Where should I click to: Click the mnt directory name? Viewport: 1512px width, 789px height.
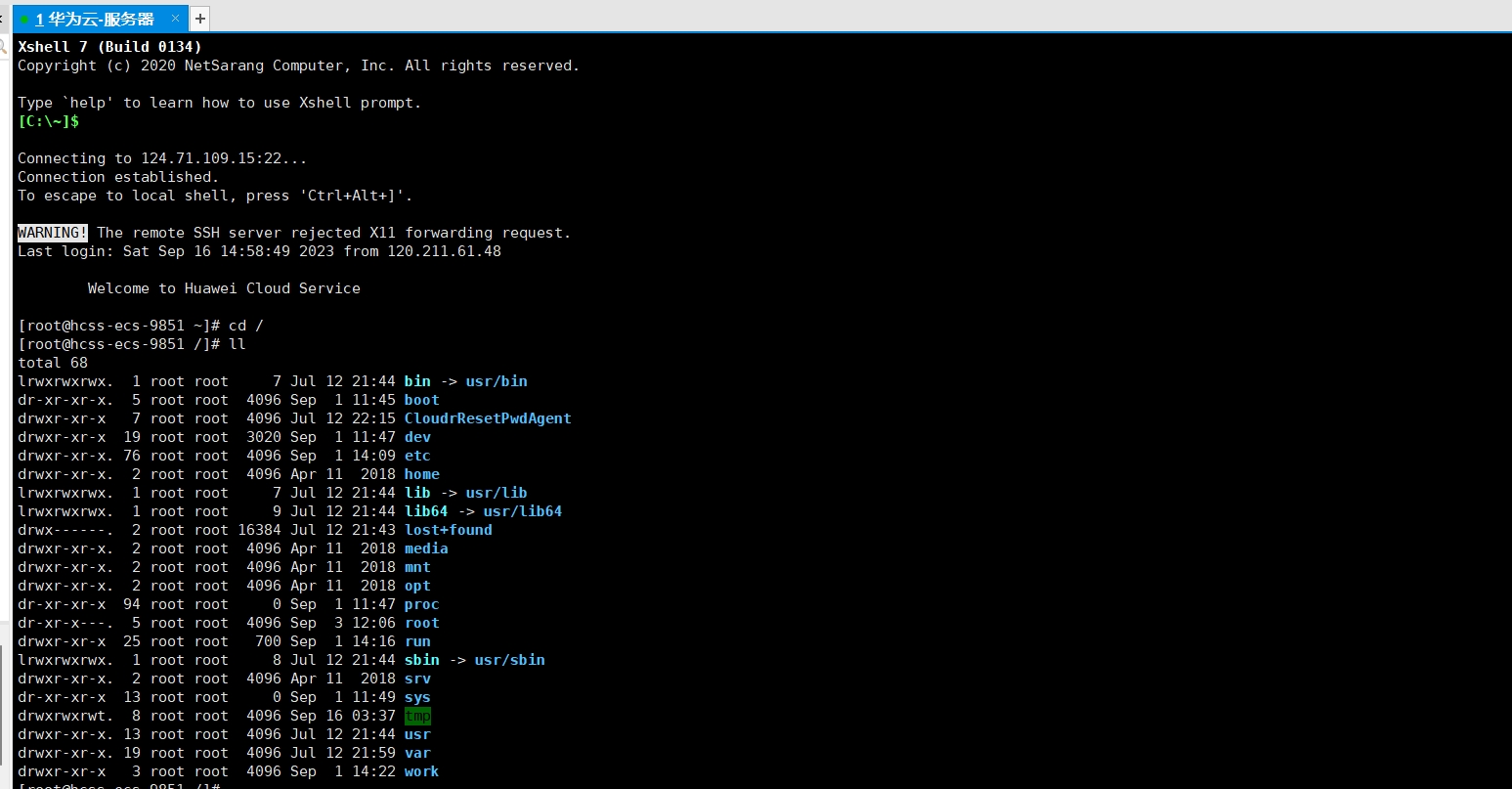pyautogui.click(x=417, y=567)
